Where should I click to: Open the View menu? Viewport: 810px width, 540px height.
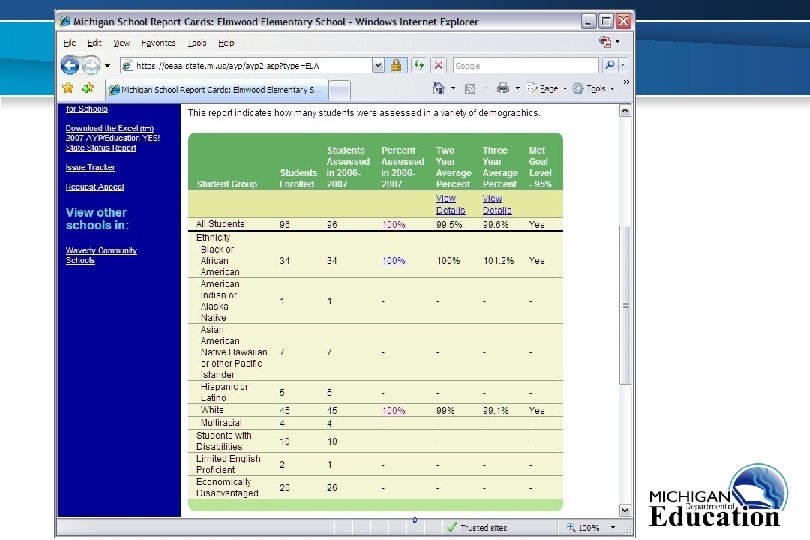pyautogui.click(x=121, y=43)
